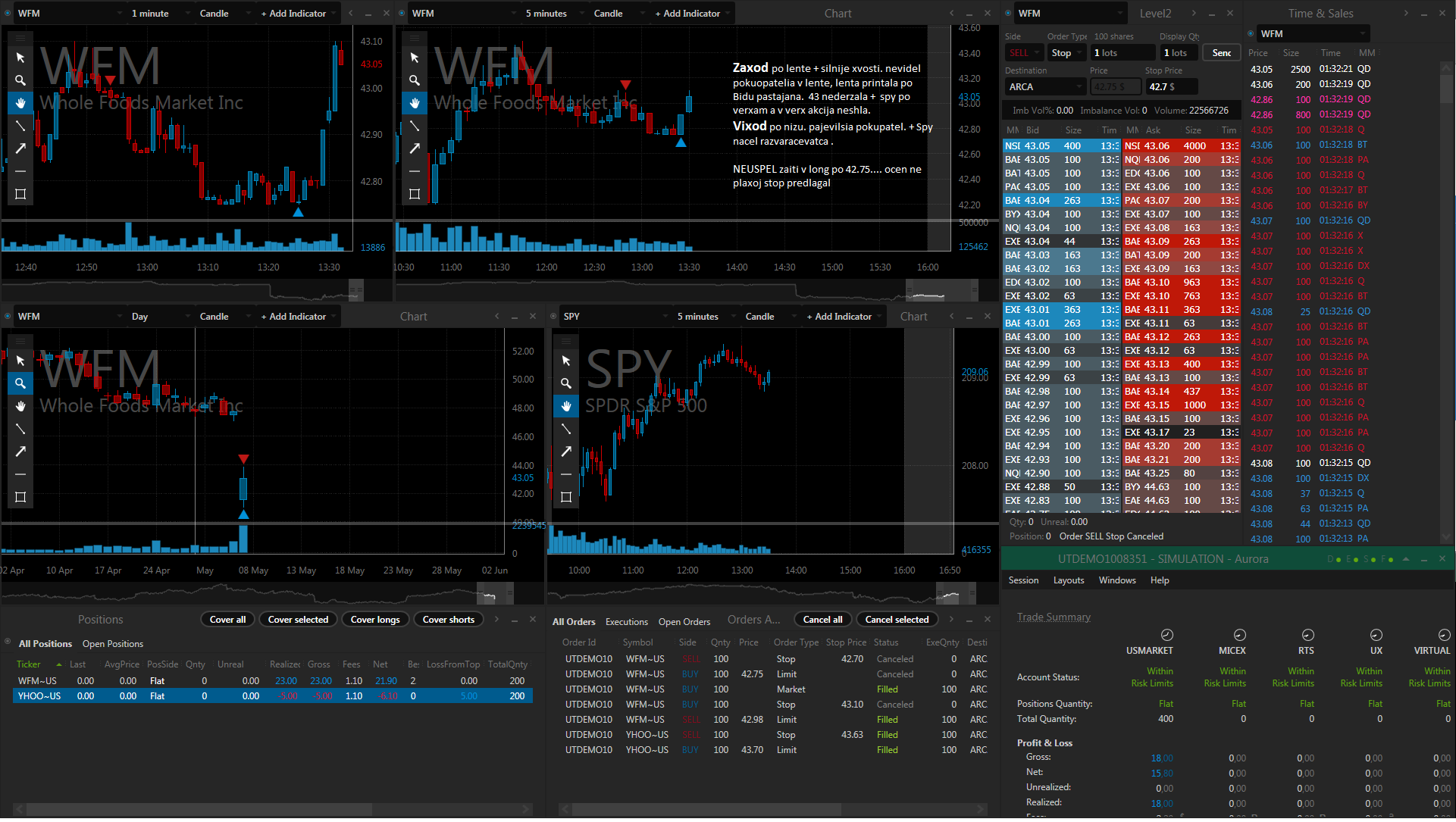
Task: Switch to the Open Orders tab
Action: point(684,622)
